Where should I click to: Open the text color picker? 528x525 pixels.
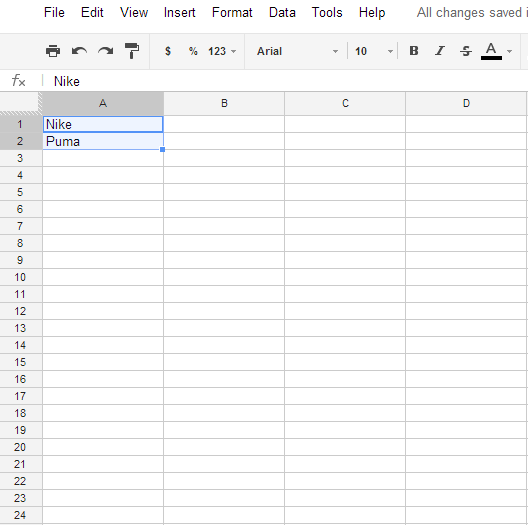(x=496, y=51)
